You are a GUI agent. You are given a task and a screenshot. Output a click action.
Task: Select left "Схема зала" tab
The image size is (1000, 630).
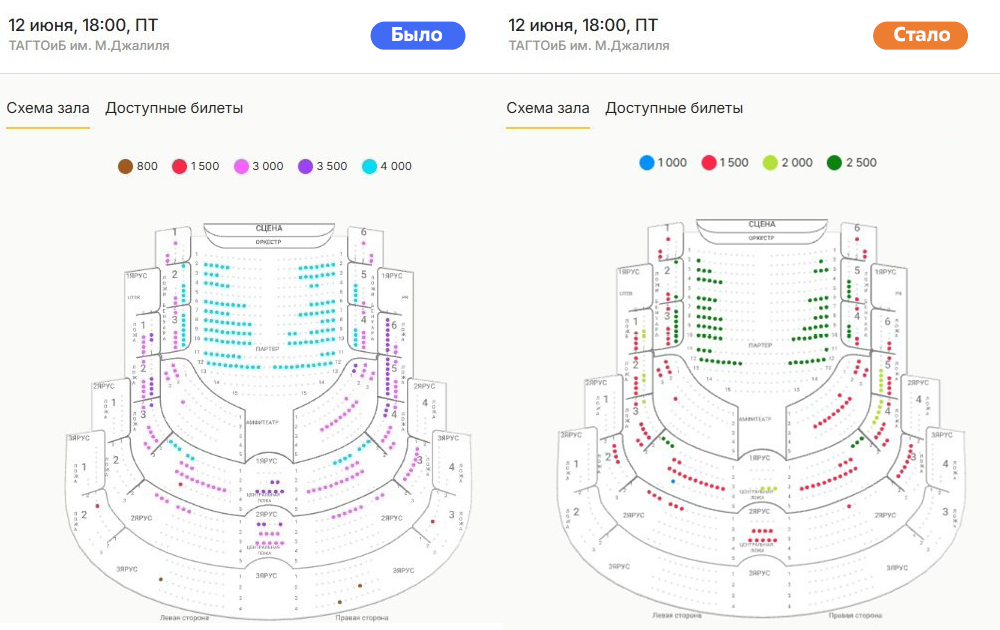pyautogui.click(x=48, y=108)
